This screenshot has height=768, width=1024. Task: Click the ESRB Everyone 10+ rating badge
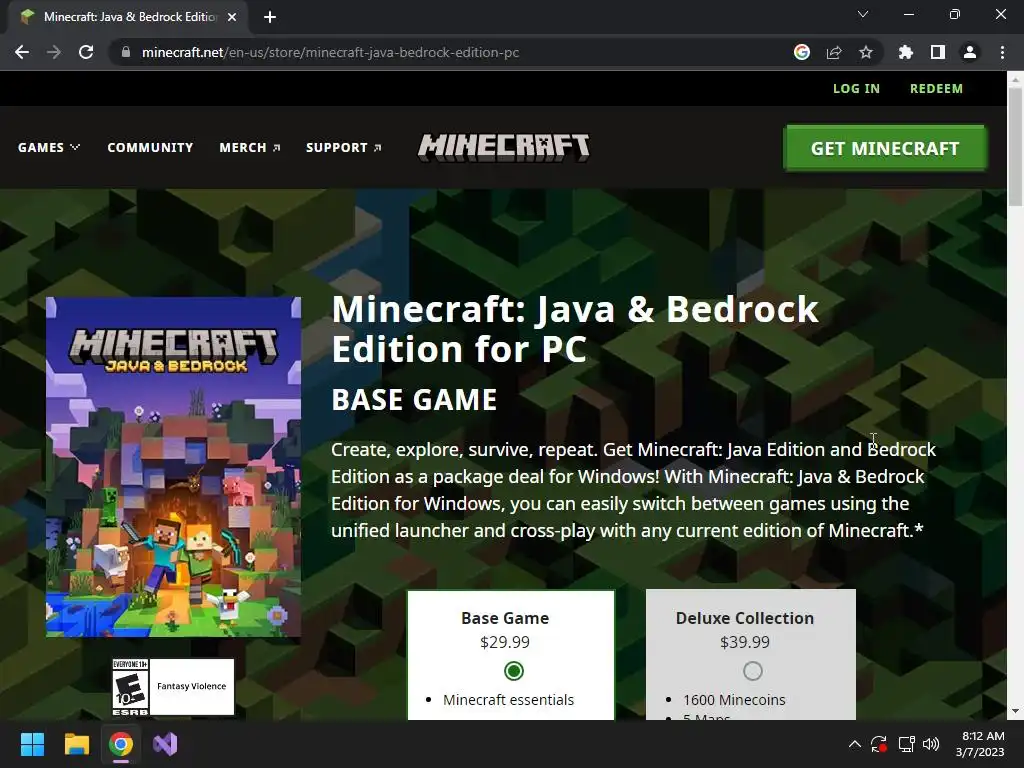pyautogui.click(x=131, y=687)
